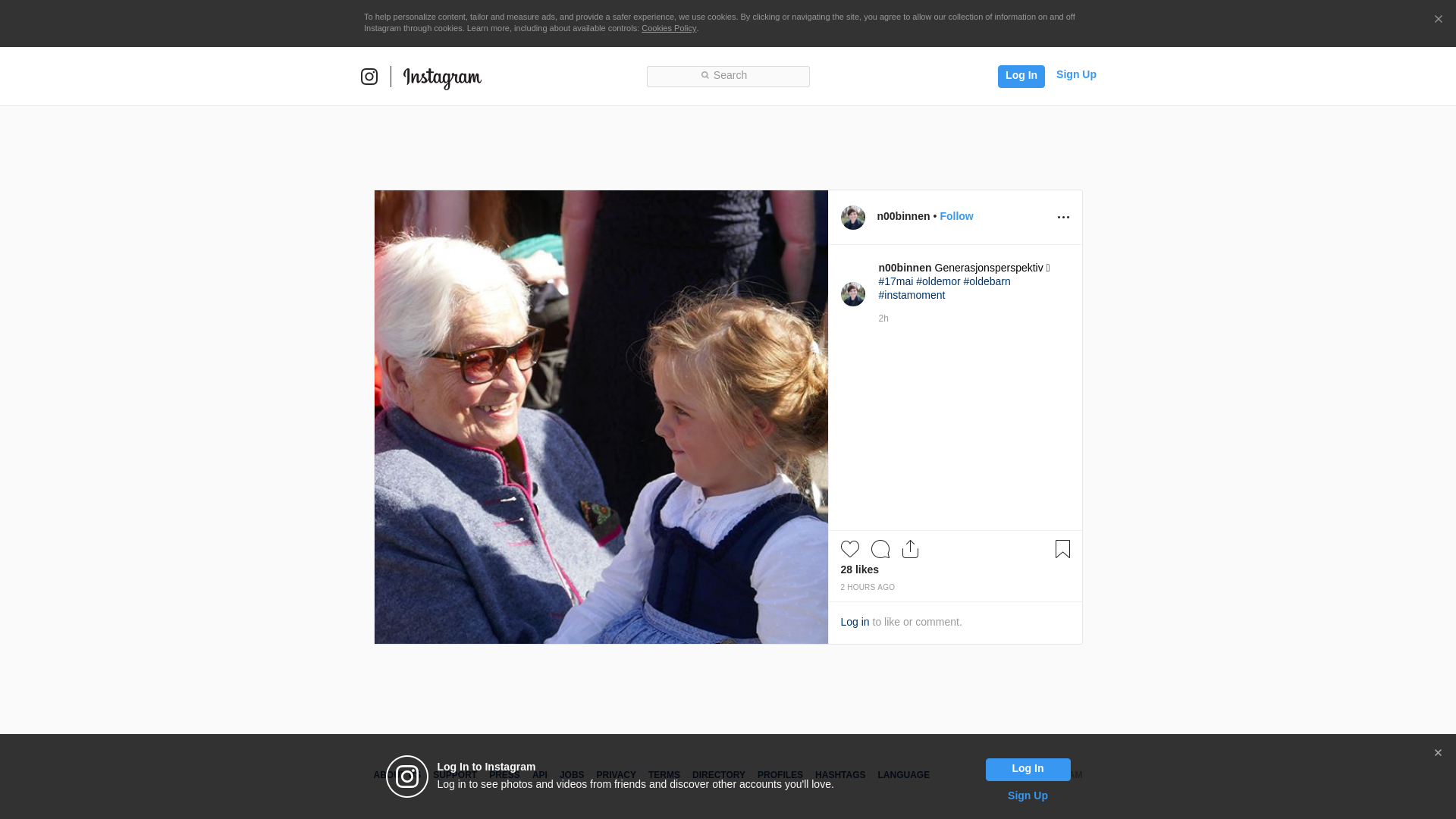Viewport: 1456px width, 819px height.
Task: Open the #17mai hashtag
Action: pos(896,281)
